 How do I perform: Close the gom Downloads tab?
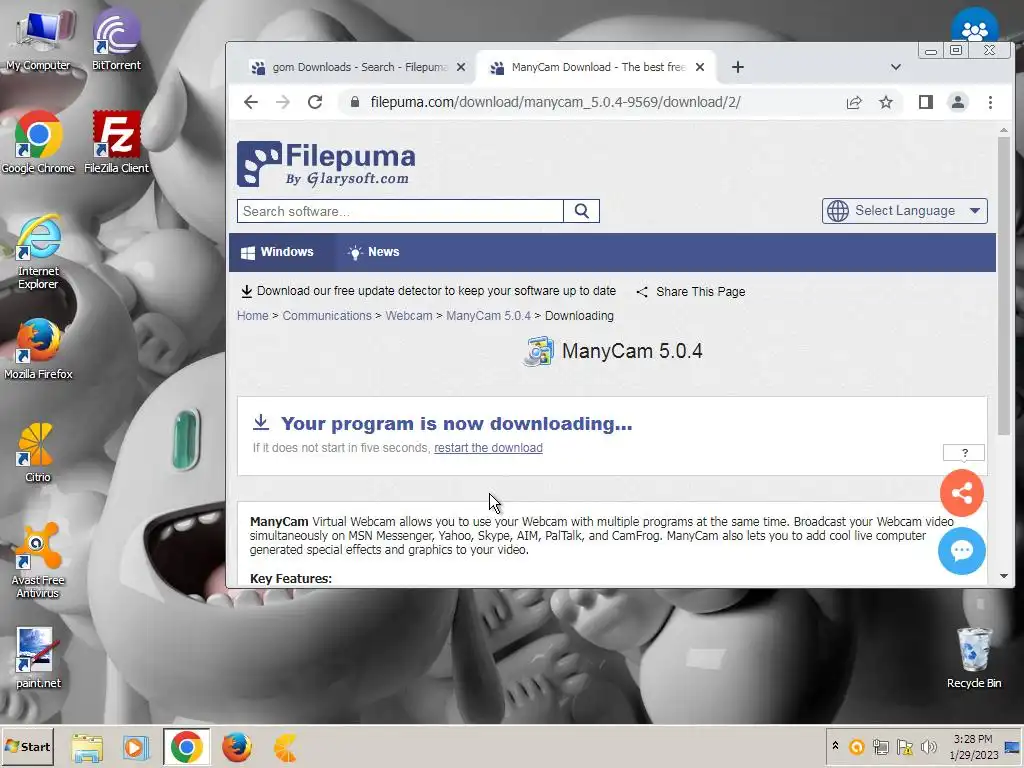(461, 67)
